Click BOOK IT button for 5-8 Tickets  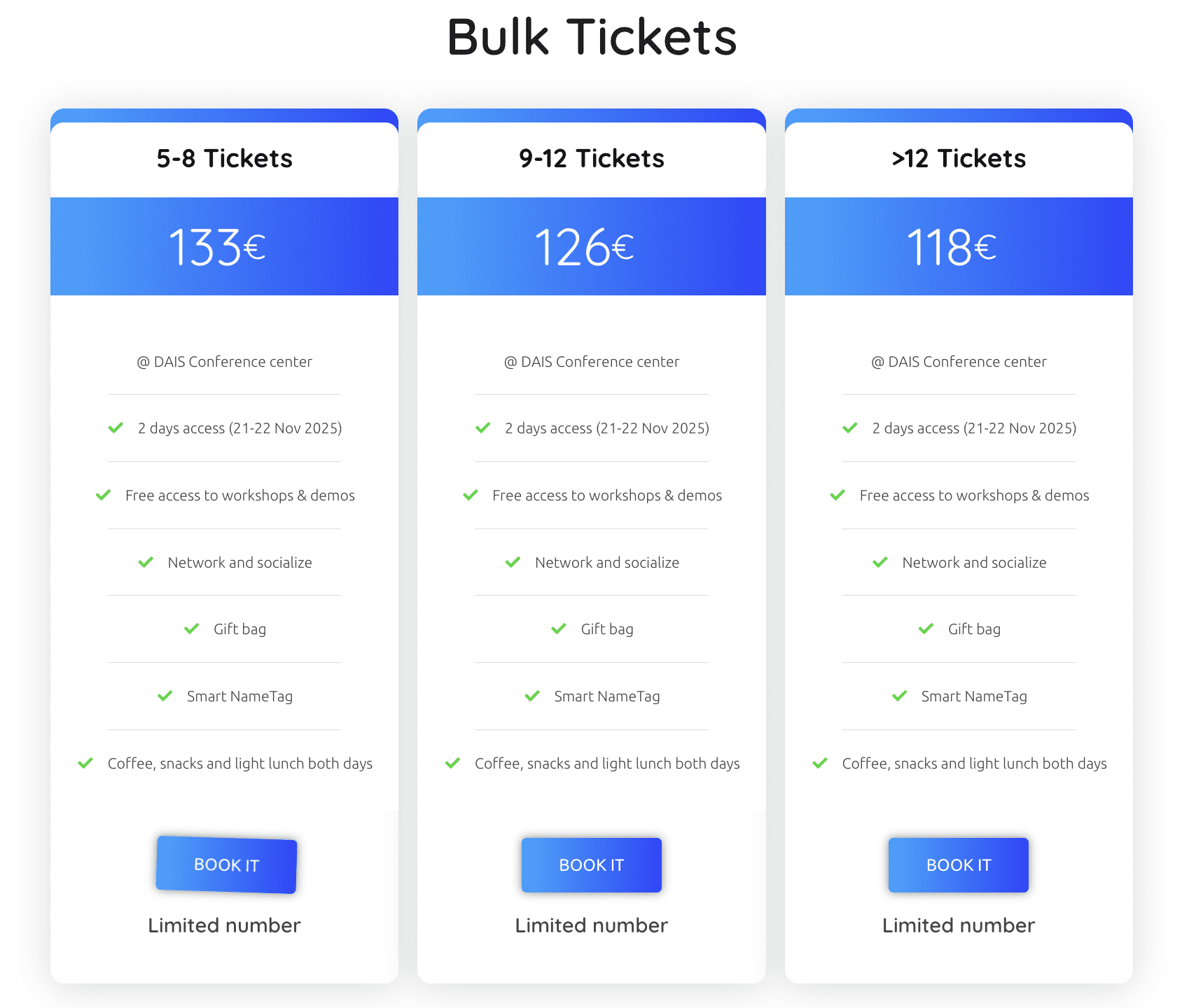click(226, 864)
